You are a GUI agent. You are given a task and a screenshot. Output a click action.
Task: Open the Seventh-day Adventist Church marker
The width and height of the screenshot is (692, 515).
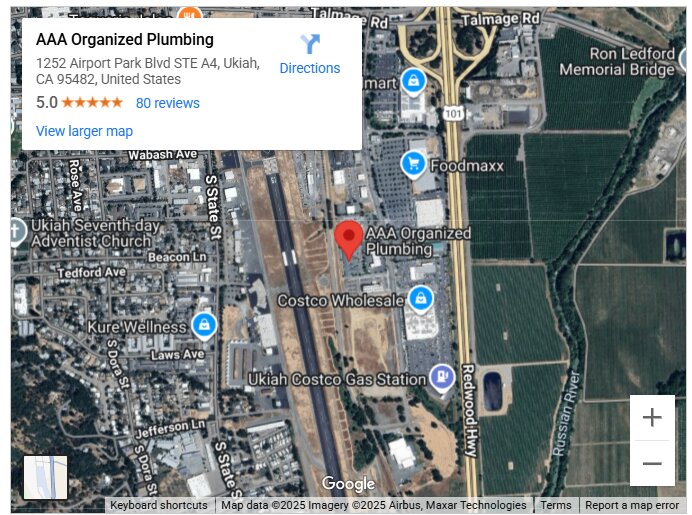(x=16, y=231)
